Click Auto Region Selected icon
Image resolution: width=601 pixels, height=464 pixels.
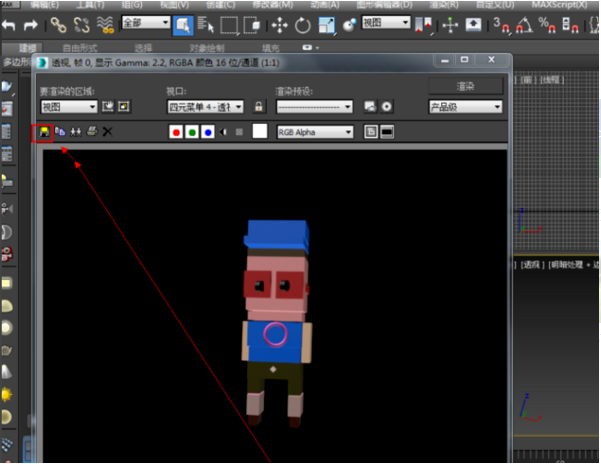pos(124,107)
